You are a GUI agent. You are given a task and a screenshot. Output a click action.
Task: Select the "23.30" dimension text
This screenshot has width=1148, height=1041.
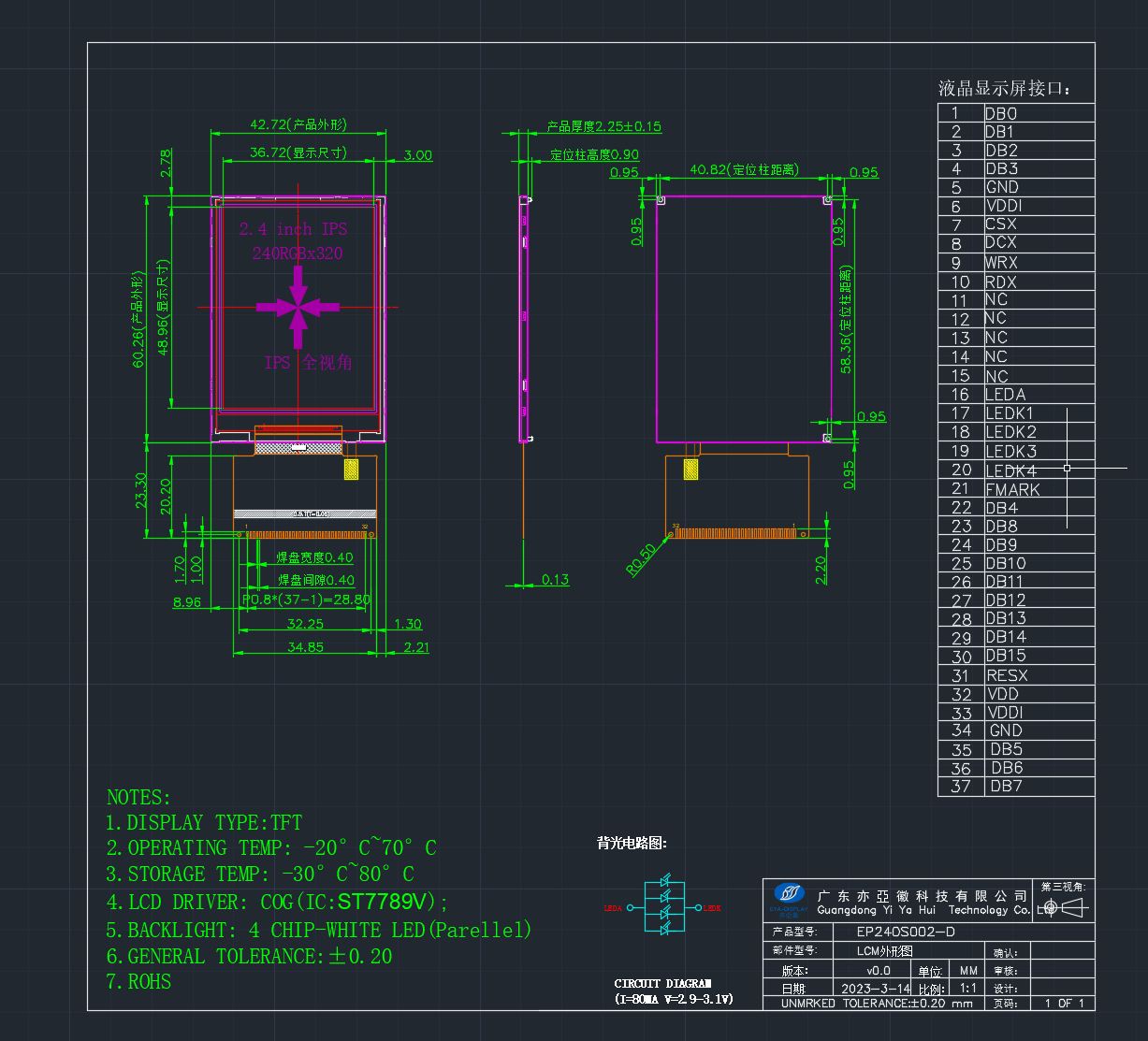coord(140,490)
